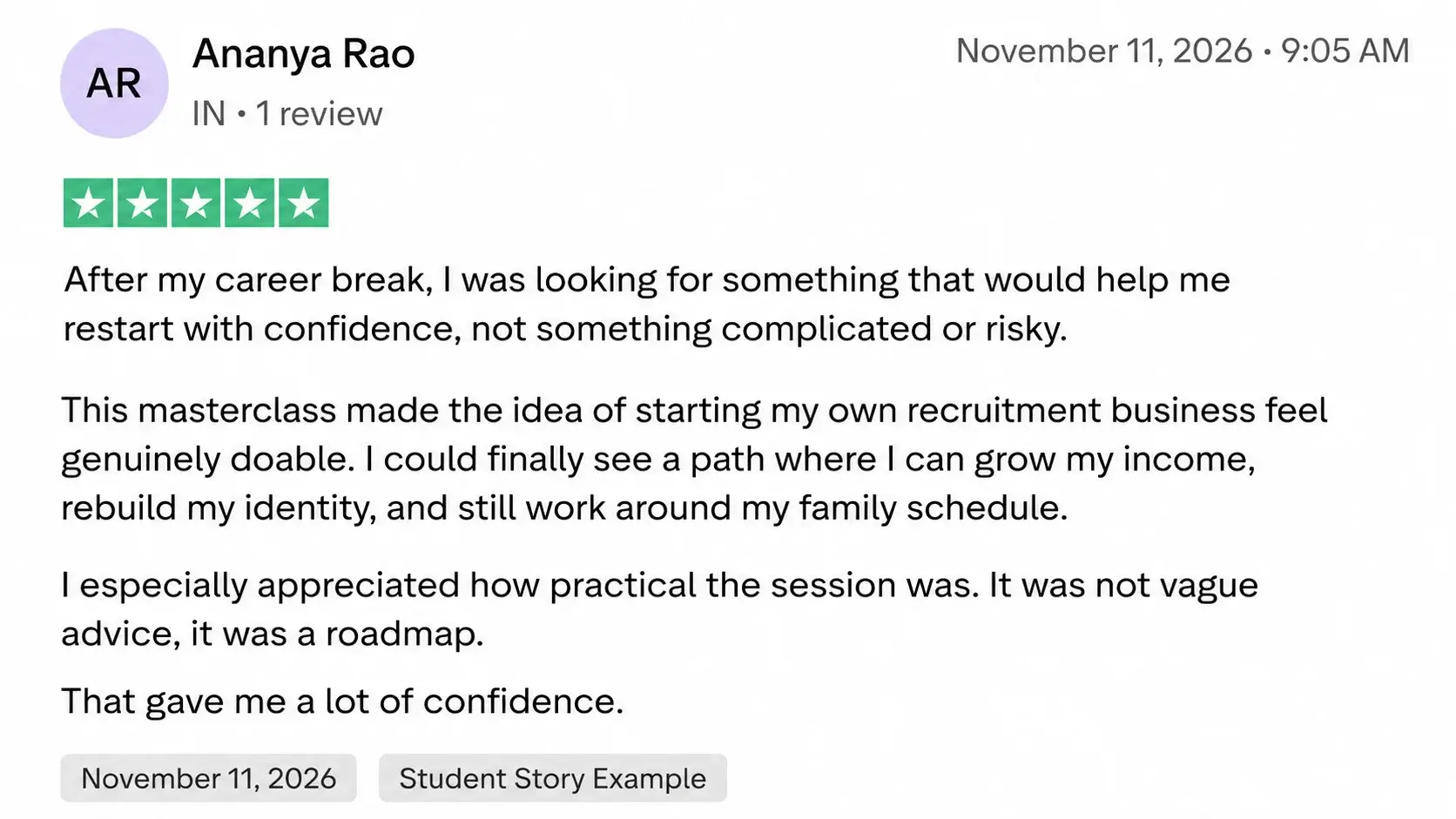Select the November 11, 2026 date tag
This screenshot has width=1456, height=819.
208,778
